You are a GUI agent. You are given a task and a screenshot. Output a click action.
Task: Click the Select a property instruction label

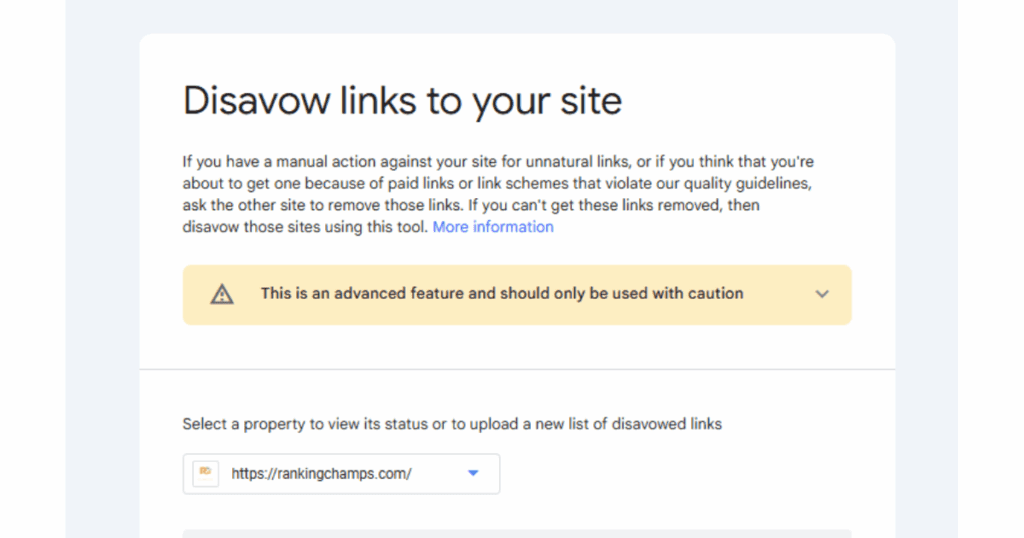coord(452,424)
